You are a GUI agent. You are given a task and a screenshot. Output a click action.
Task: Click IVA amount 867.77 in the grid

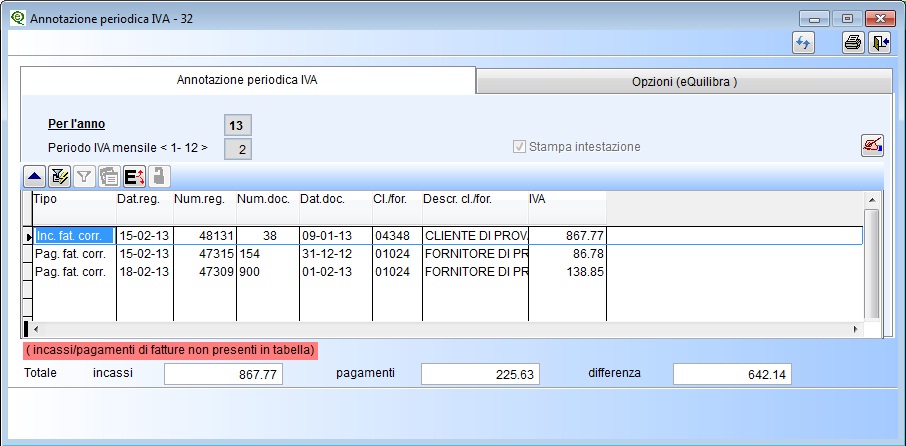tap(567, 236)
